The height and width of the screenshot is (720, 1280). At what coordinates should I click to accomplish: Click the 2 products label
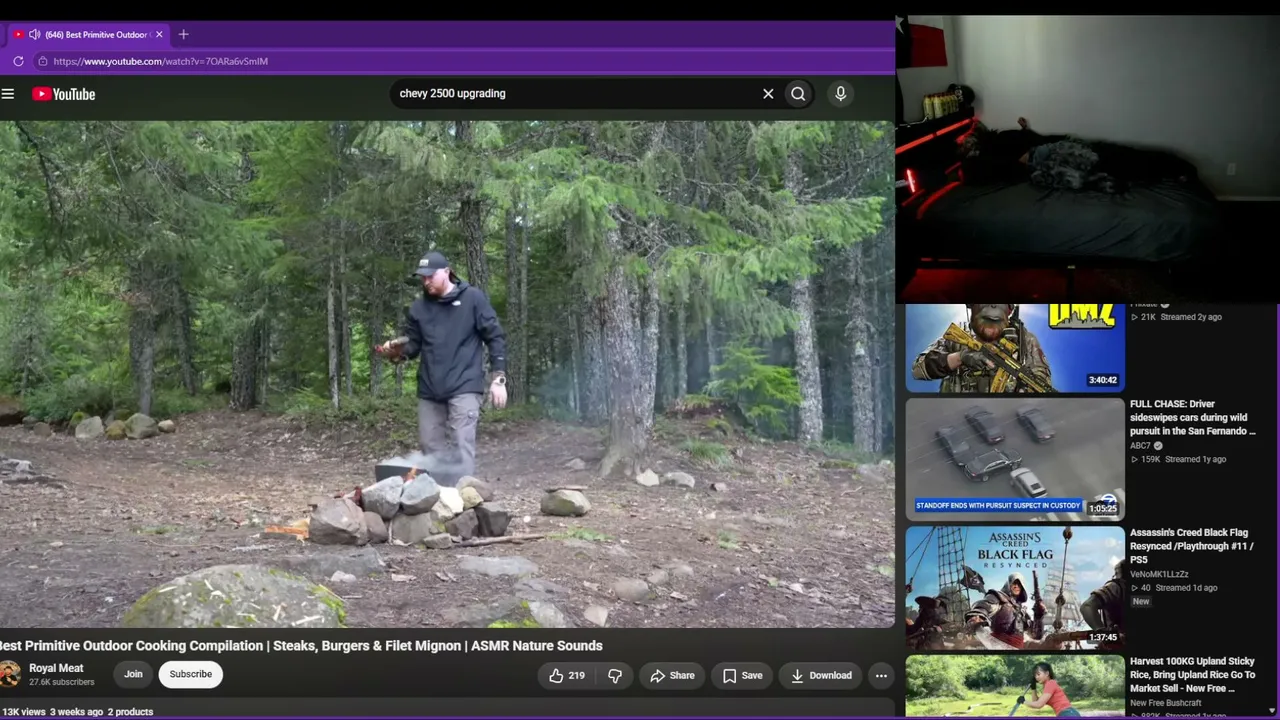click(131, 712)
